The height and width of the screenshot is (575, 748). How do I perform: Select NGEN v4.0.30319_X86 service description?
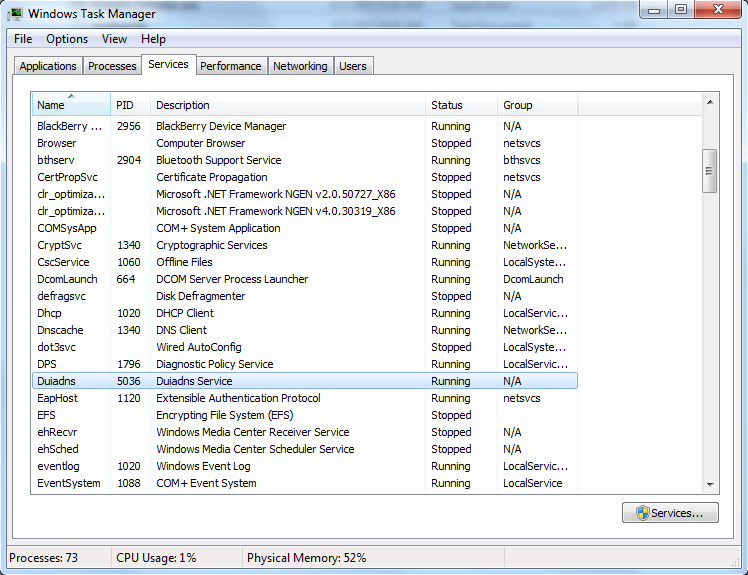(276, 211)
